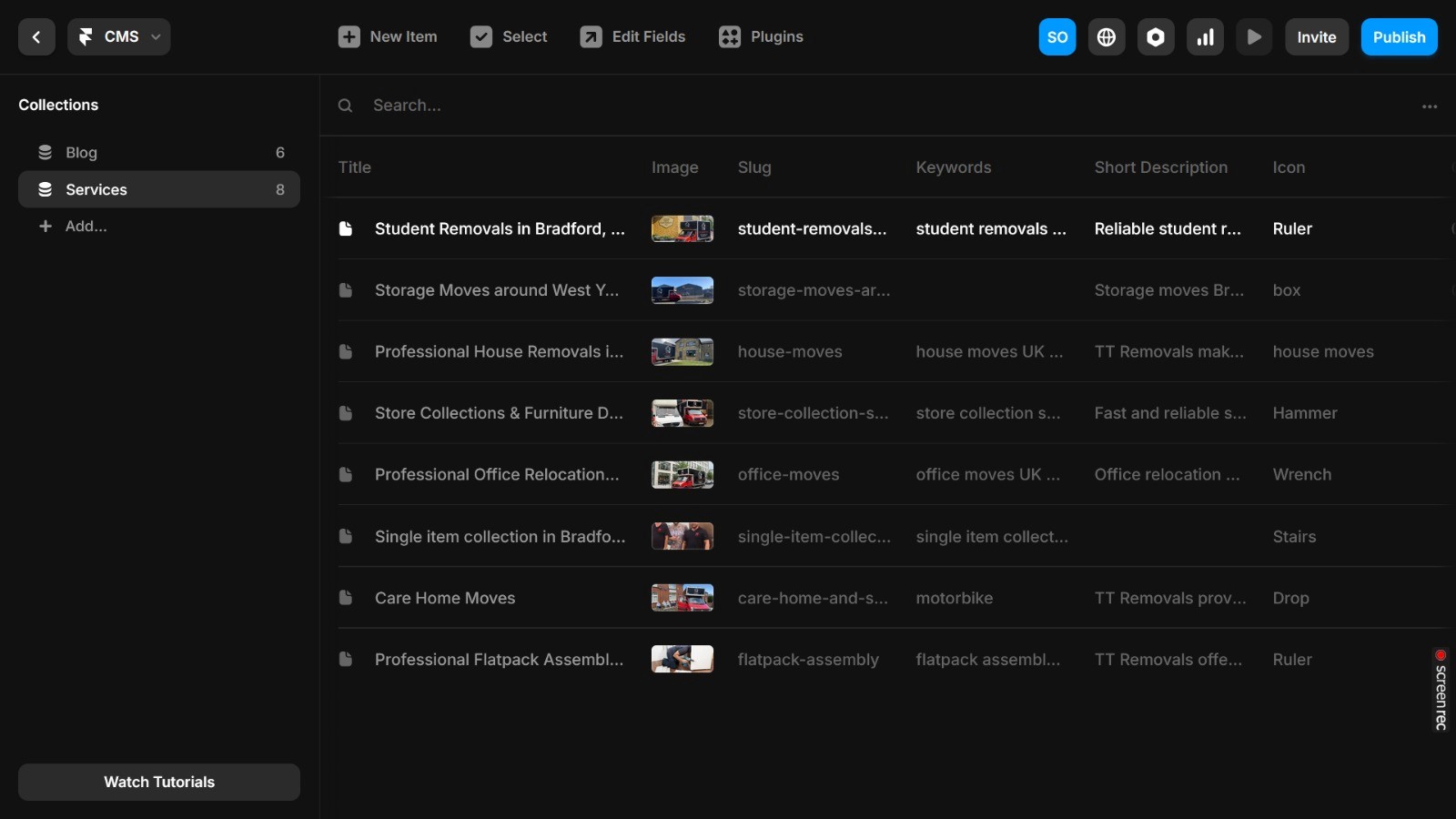1456x819 pixels.
Task: Click the SO user avatar
Action: 1057,37
